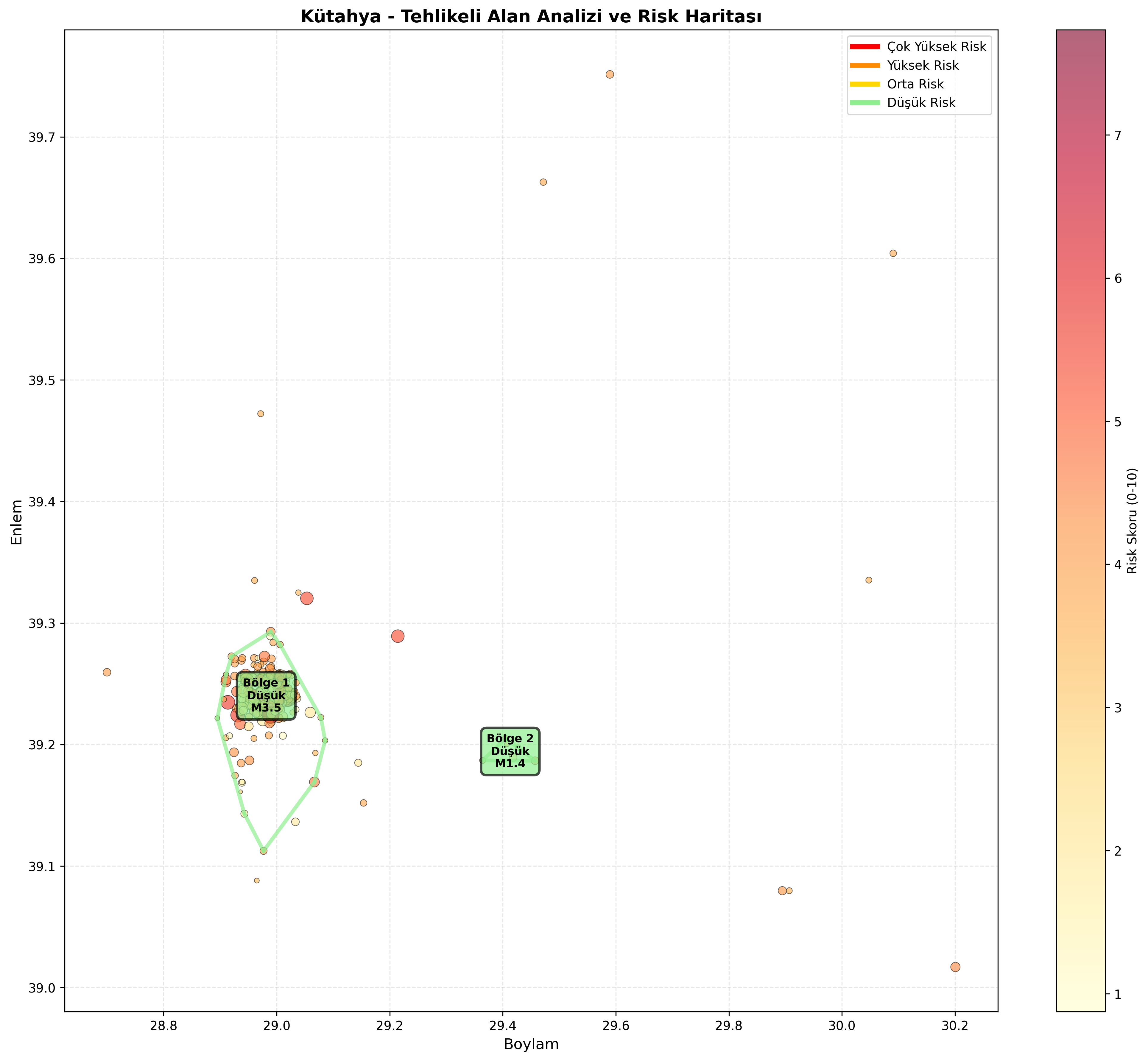Click the 'Risk Skoru (0-10)' colorbar label
Image resolution: width=1148 pixels, height=1061 pixels.
(x=1132, y=520)
